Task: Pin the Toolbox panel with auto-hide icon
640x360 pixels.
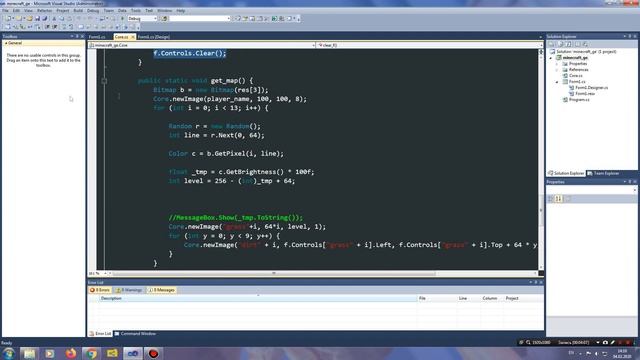Action: tap(77, 36)
